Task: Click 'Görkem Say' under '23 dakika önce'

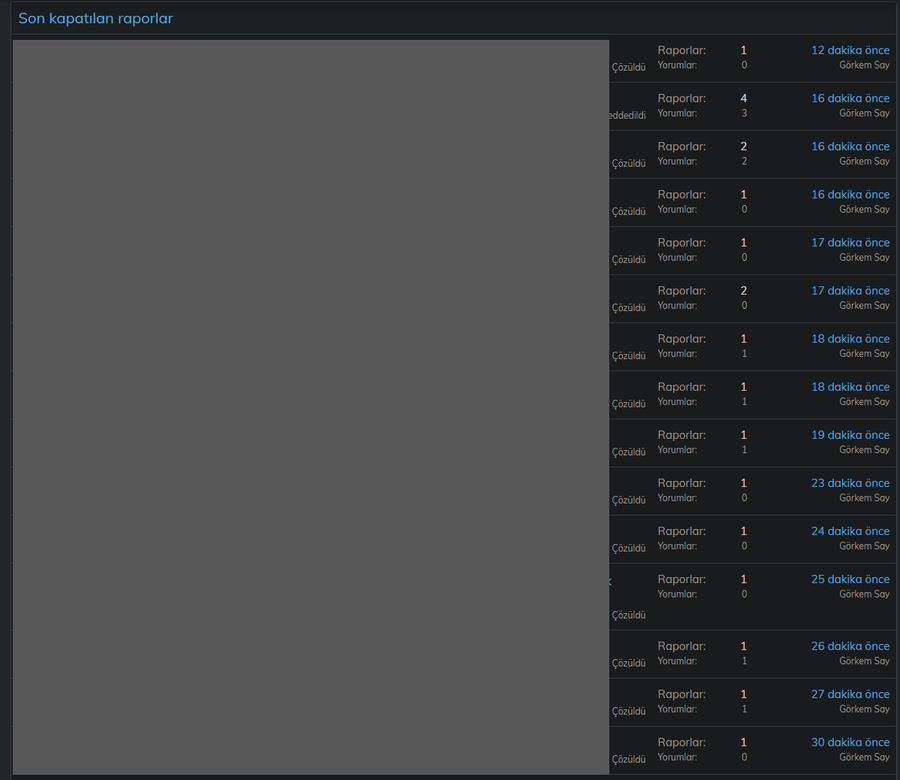Action: (x=864, y=498)
